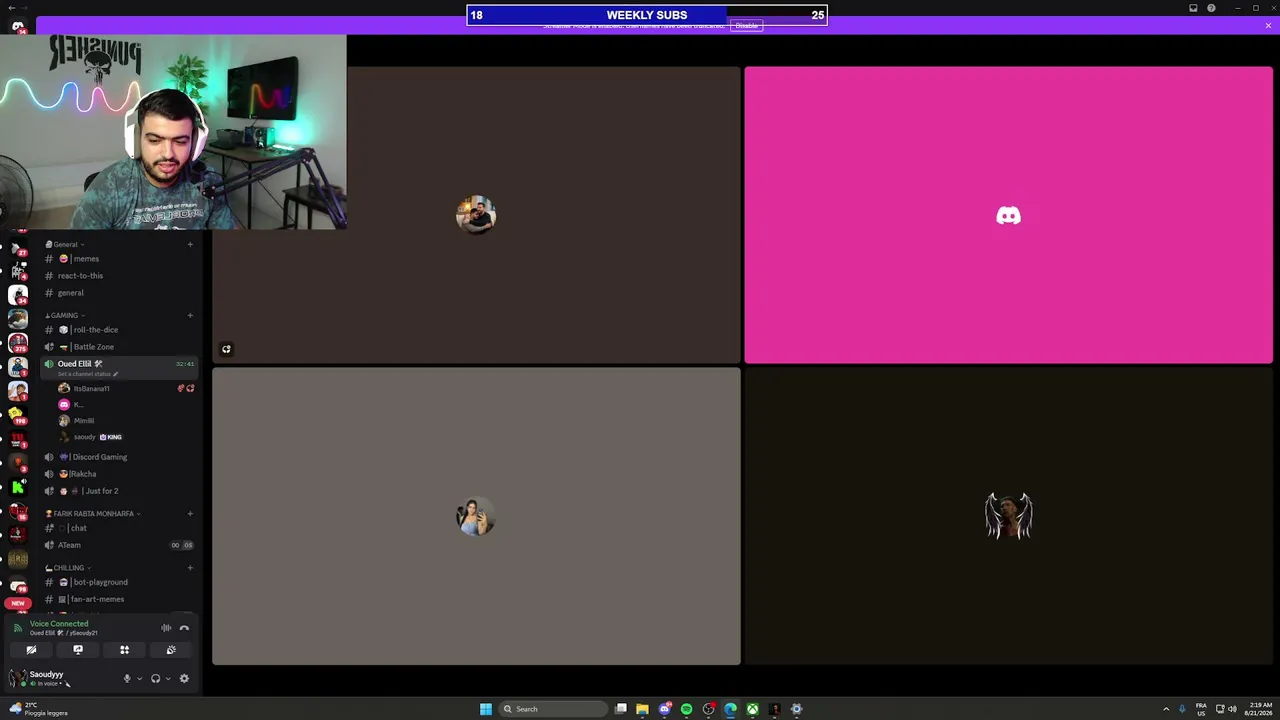1280x720 pixels.
Task: Collapse the General category
Action: point(65,244)
